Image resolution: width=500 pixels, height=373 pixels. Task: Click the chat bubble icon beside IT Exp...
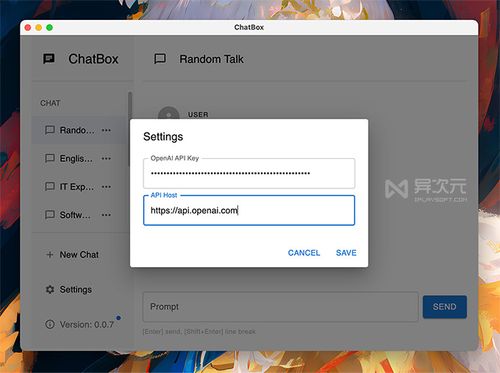pyautogui.click(x=50, y=186)
